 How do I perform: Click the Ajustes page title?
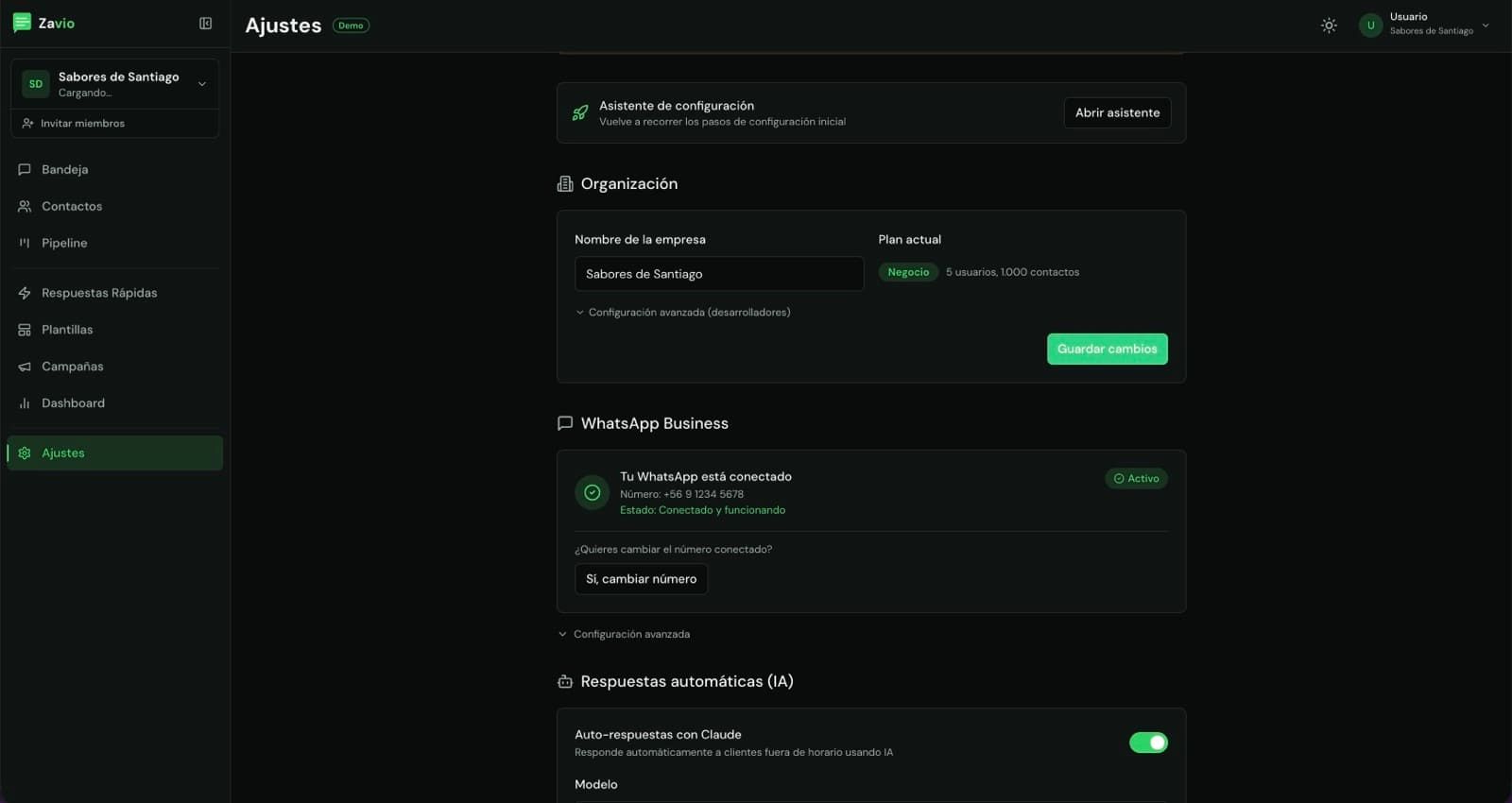click(283, 26)
